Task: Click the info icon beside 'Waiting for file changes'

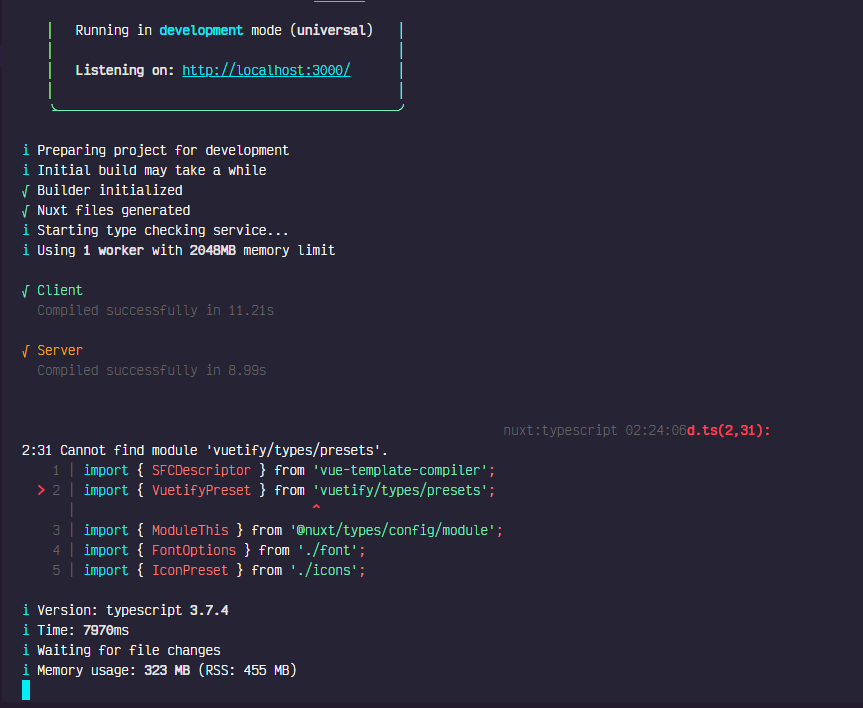Action: pyautogui.click(x=25, y=651)
